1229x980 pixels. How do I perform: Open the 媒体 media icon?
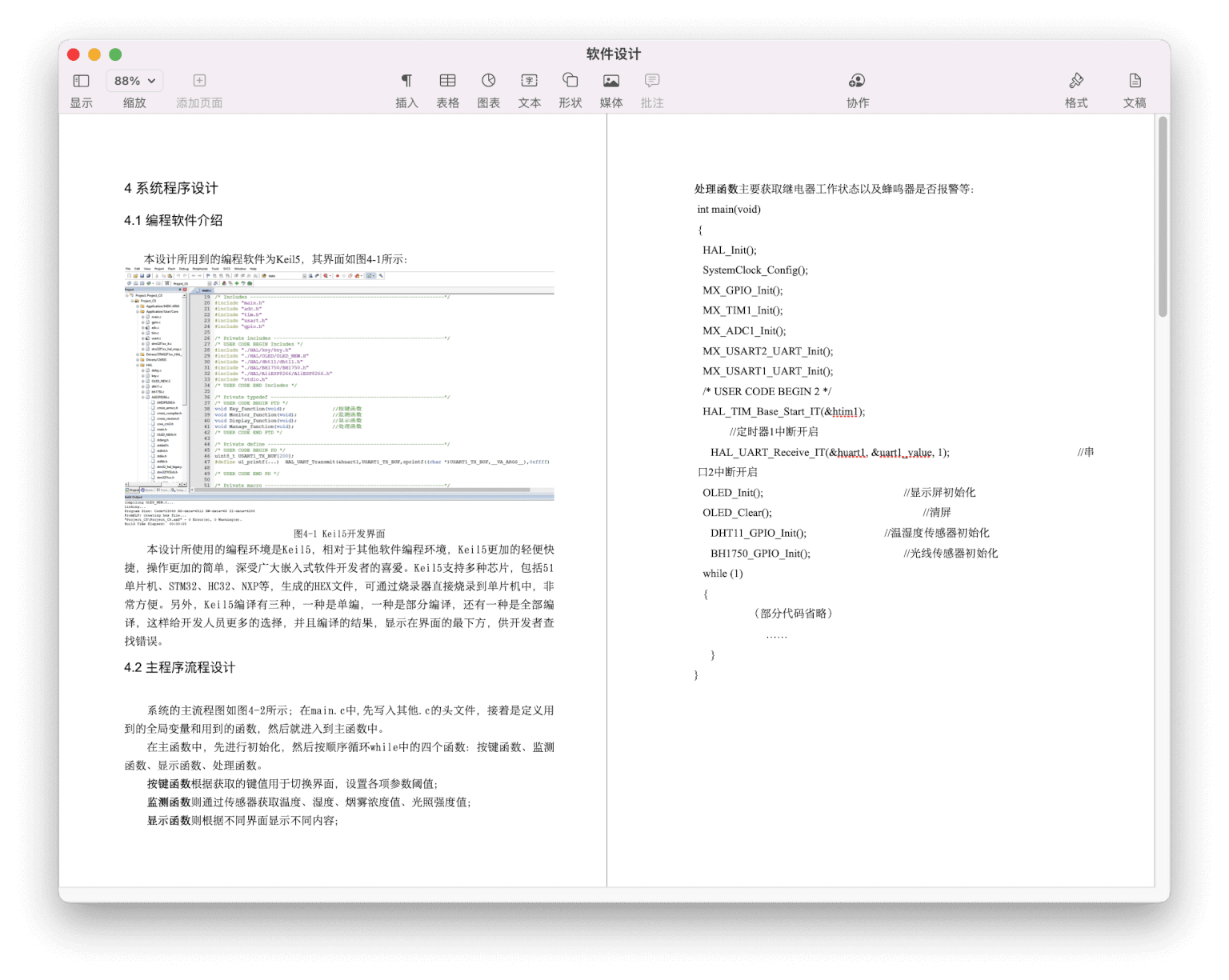(611, 81)
